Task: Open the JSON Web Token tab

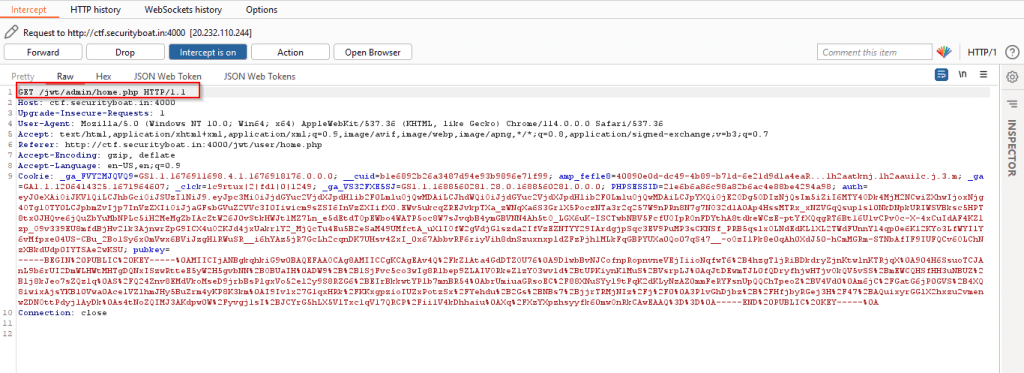Action: (x=168, y=76)
